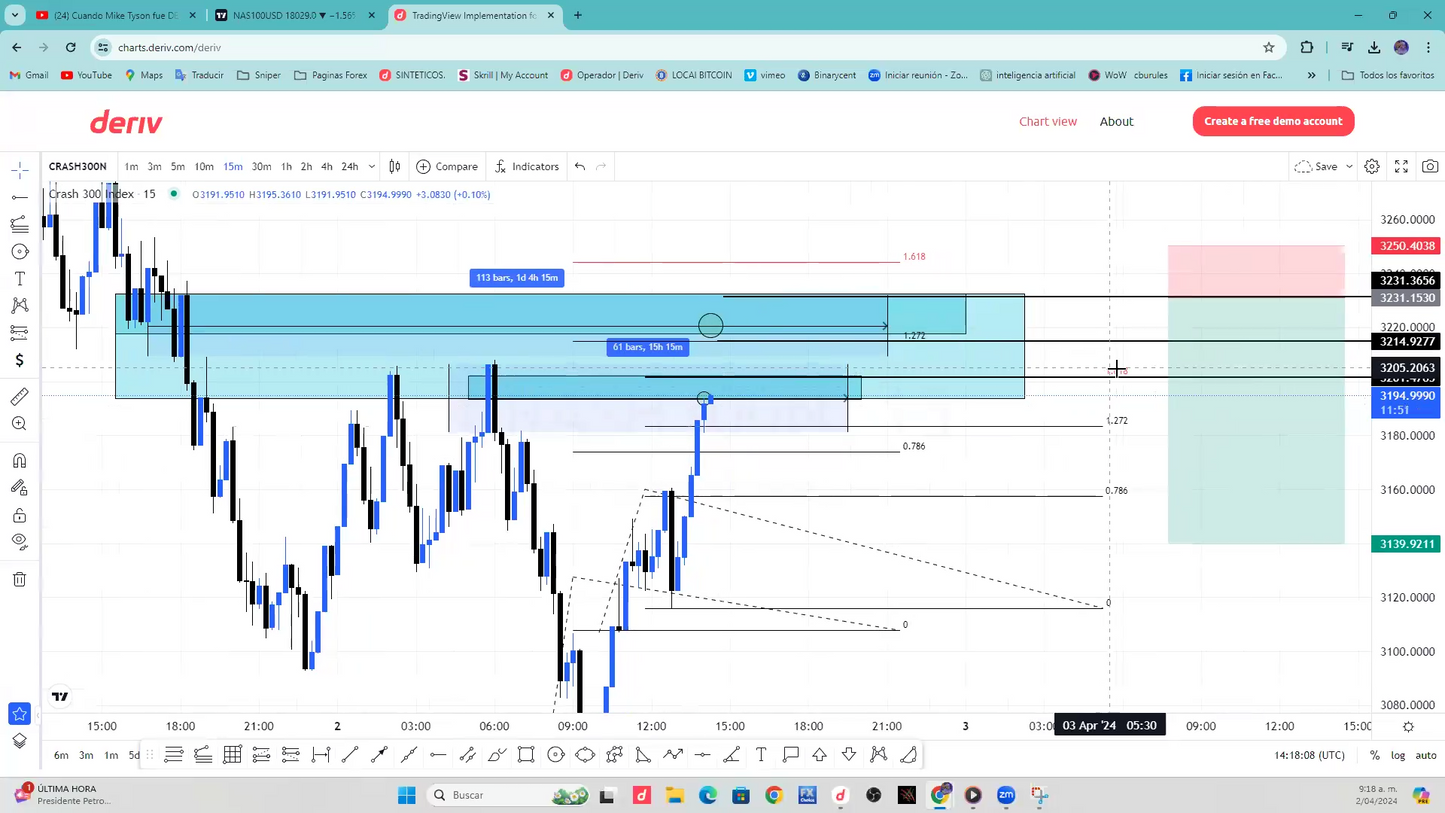
Task: Select the Rectangle tool in the bottom toolbar
Action: click(527, 755)
